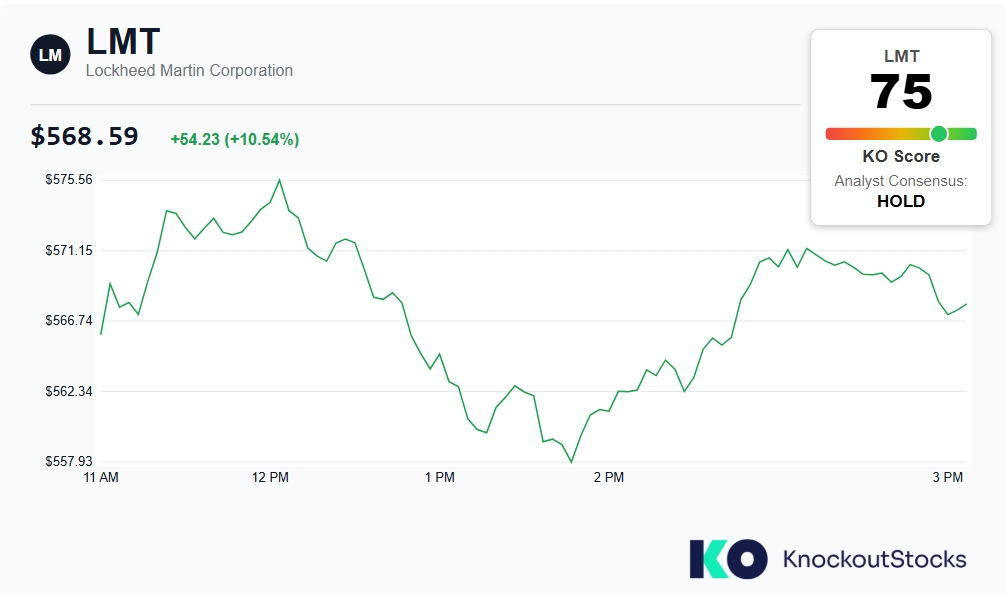This screenshot has width=1006, height=595.
Task: Click the 2 PM time axis label
Action: 609,477
